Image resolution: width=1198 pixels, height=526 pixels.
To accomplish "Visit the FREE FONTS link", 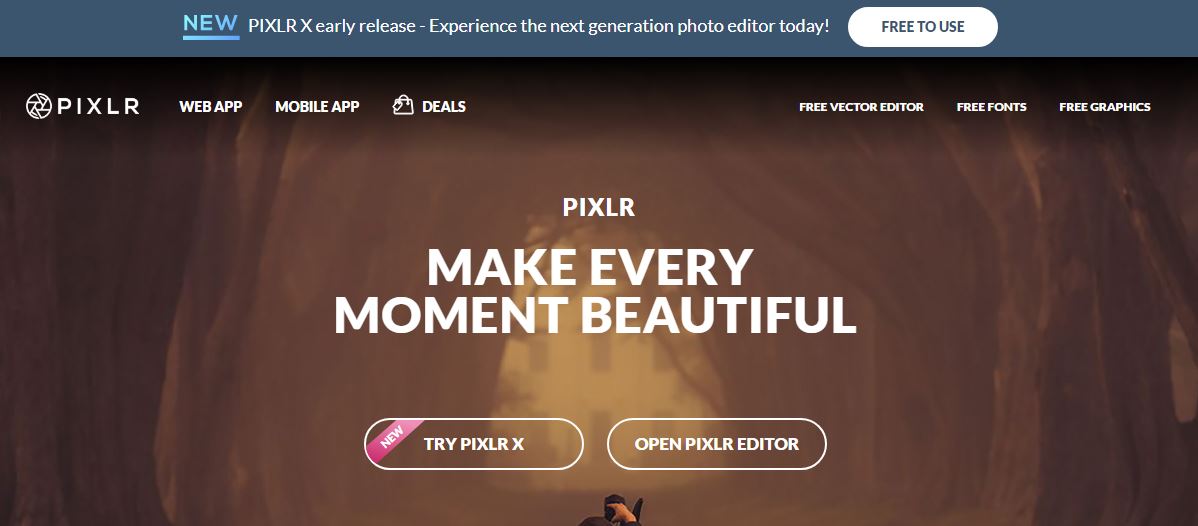I will click(x=991, y=107).
